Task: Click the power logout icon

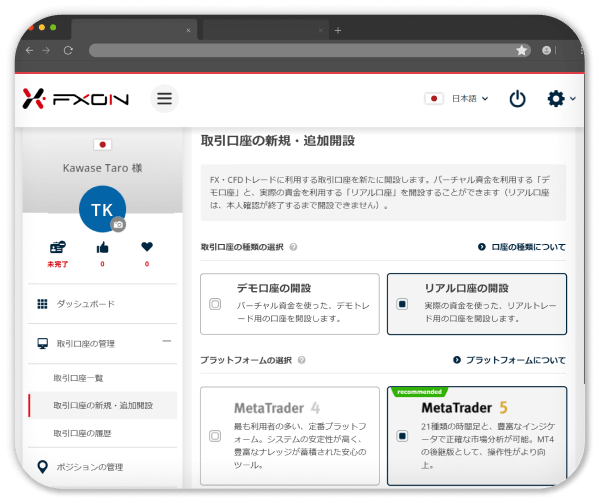Action: coord(517,99)
